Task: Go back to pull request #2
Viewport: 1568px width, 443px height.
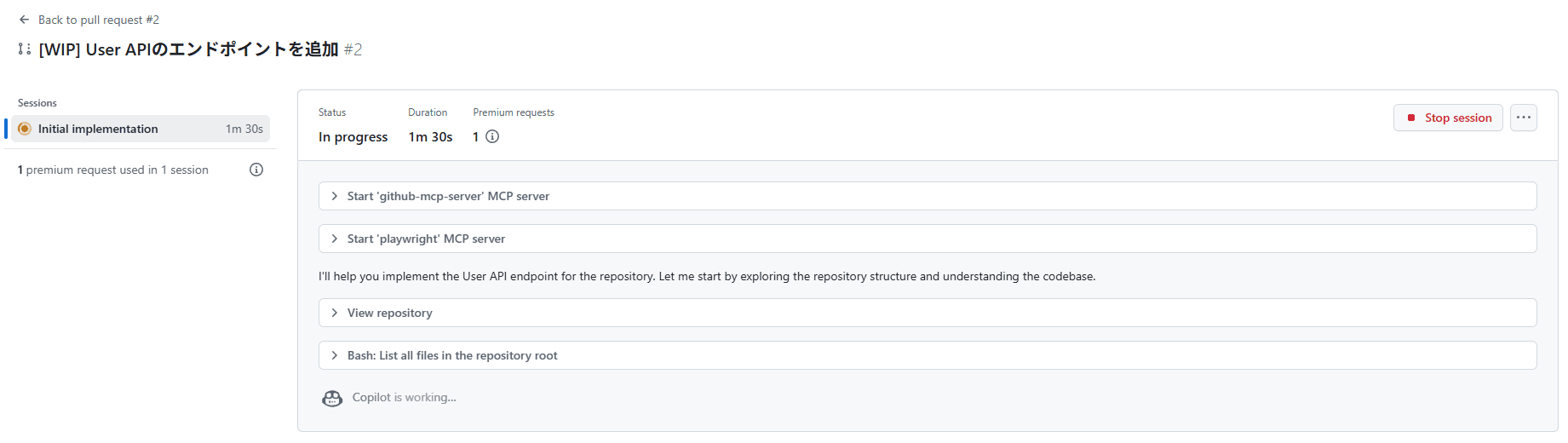Action: [x=98, y=20]
